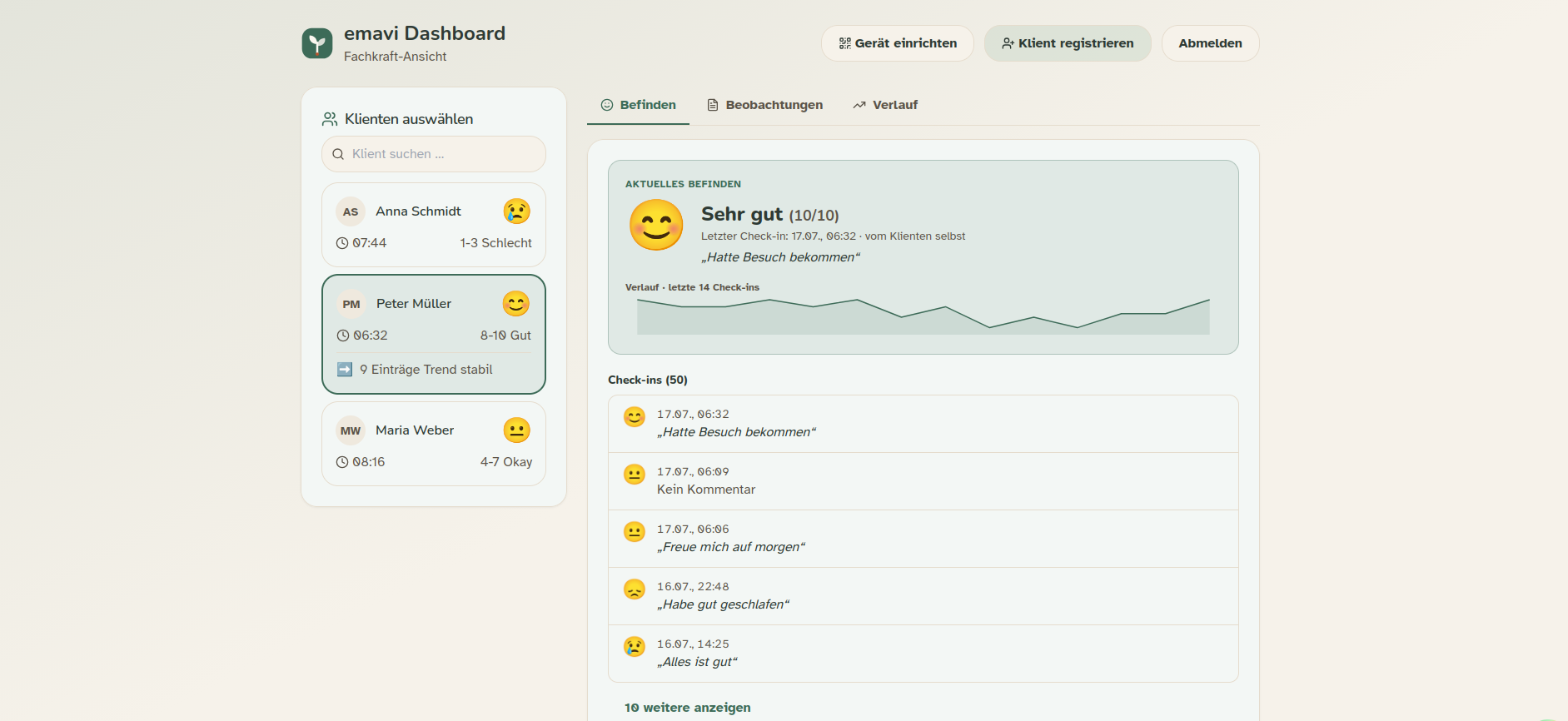This screenshot has width=1568, height=721.
Task: Click the 1-3 Schlecht label
Action: click(495, 243)
